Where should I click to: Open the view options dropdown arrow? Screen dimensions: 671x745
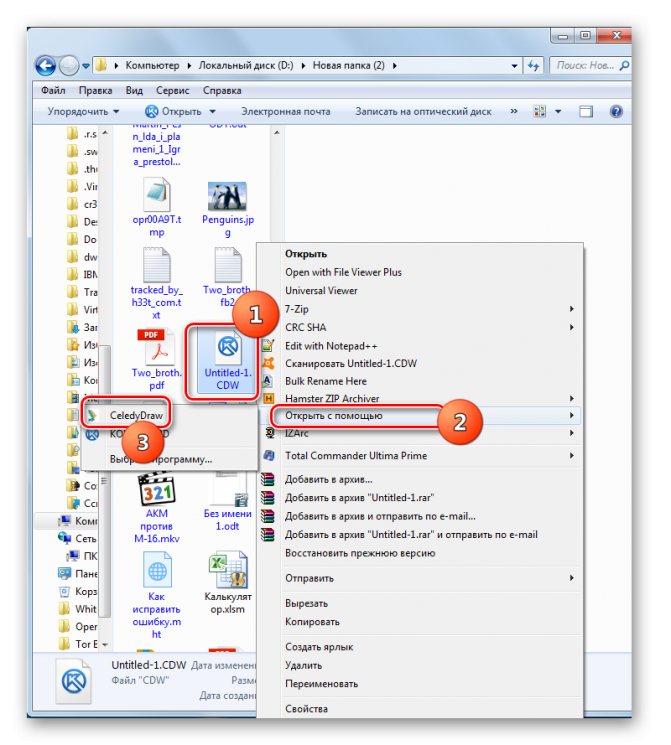[558, 112]
